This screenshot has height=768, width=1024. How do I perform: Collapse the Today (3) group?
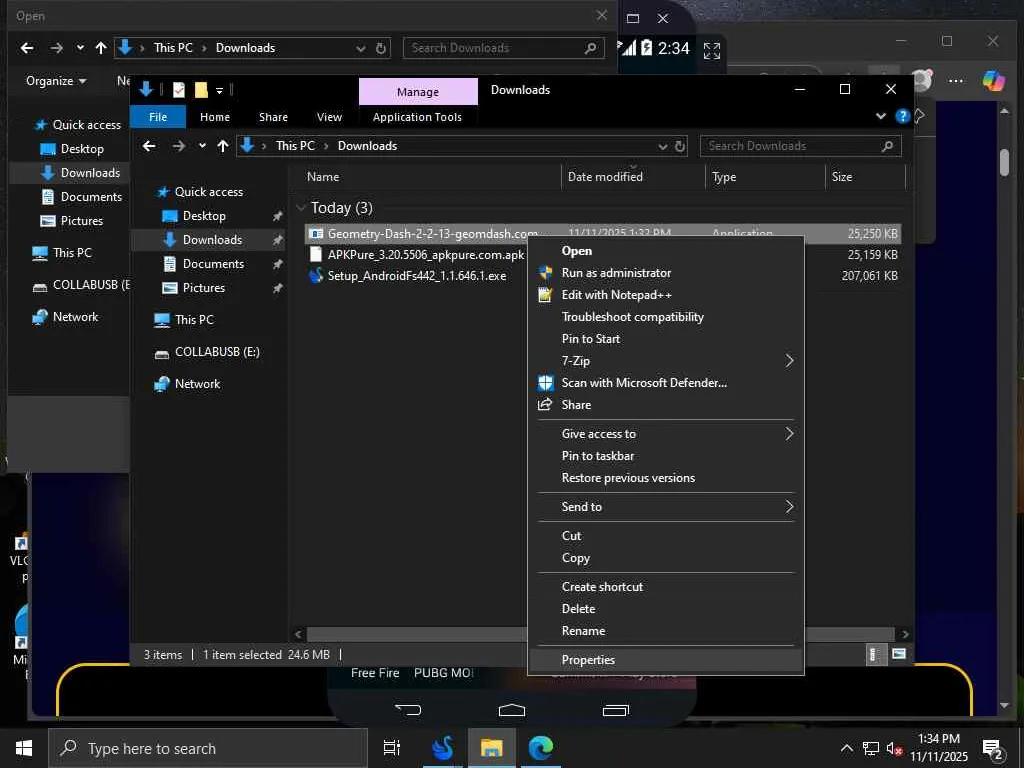[x=301, y=208]
